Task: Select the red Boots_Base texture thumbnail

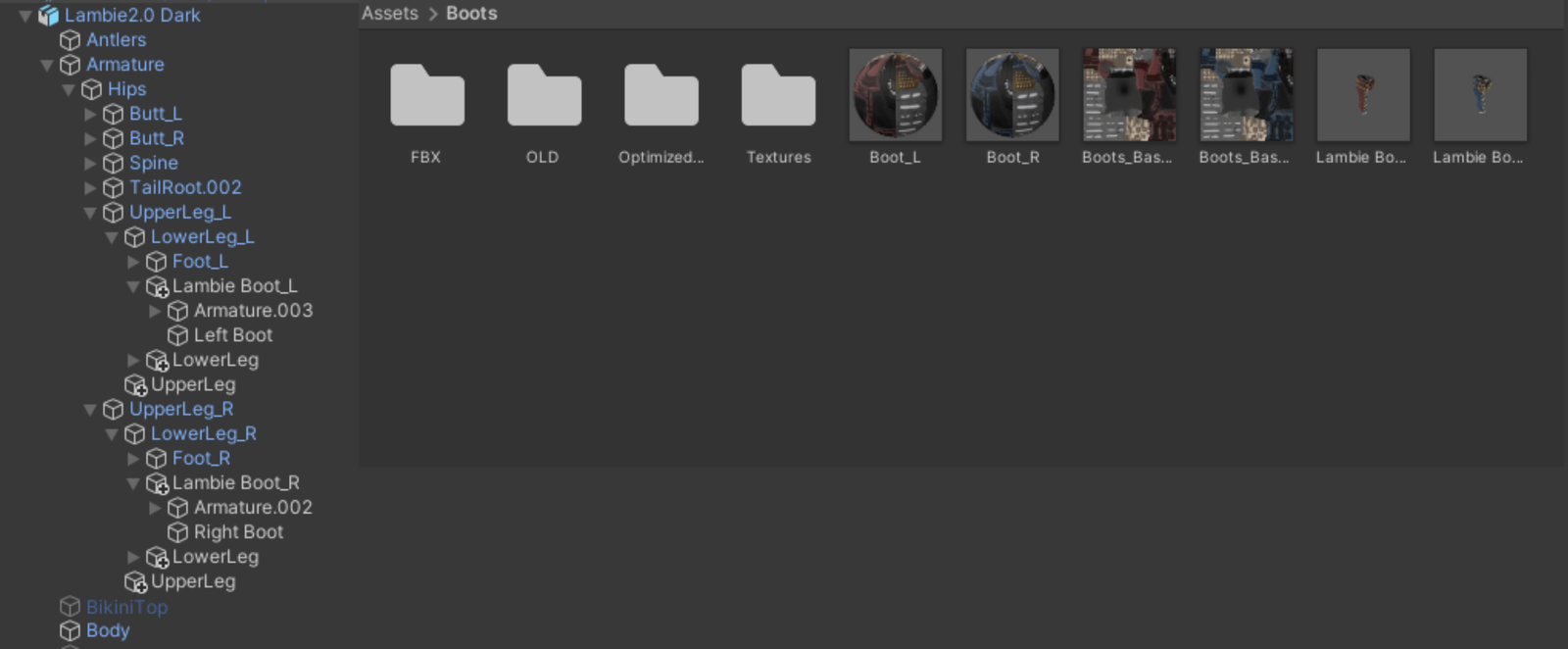Action: click(x=1128, y=95)
